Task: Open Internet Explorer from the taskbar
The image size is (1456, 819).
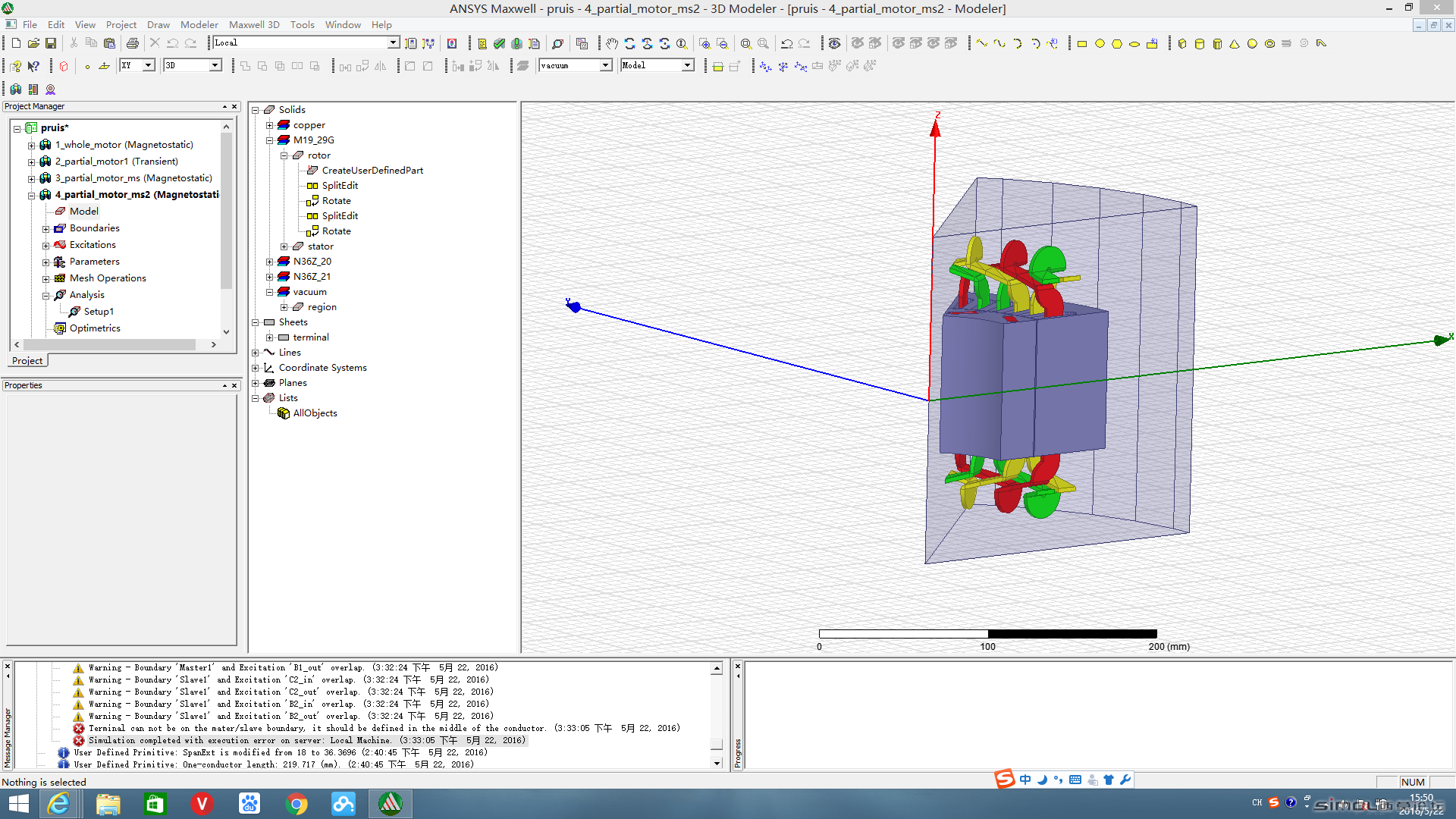Action: click(58, 804)
